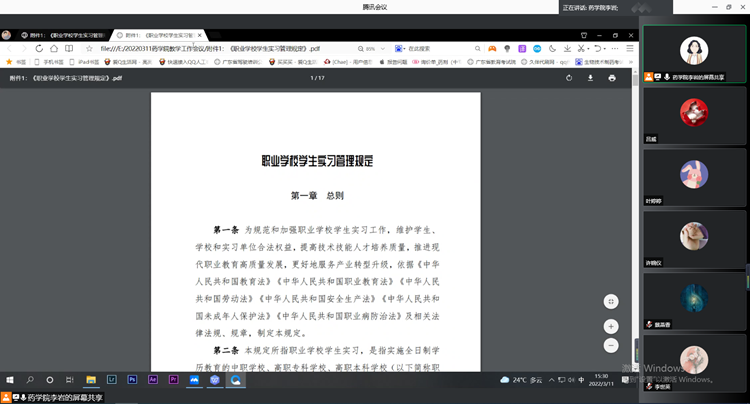This screenshot has height=404, width=750.
Task: Launch Premiere Pro from taskbar
Action: point(174,380)
